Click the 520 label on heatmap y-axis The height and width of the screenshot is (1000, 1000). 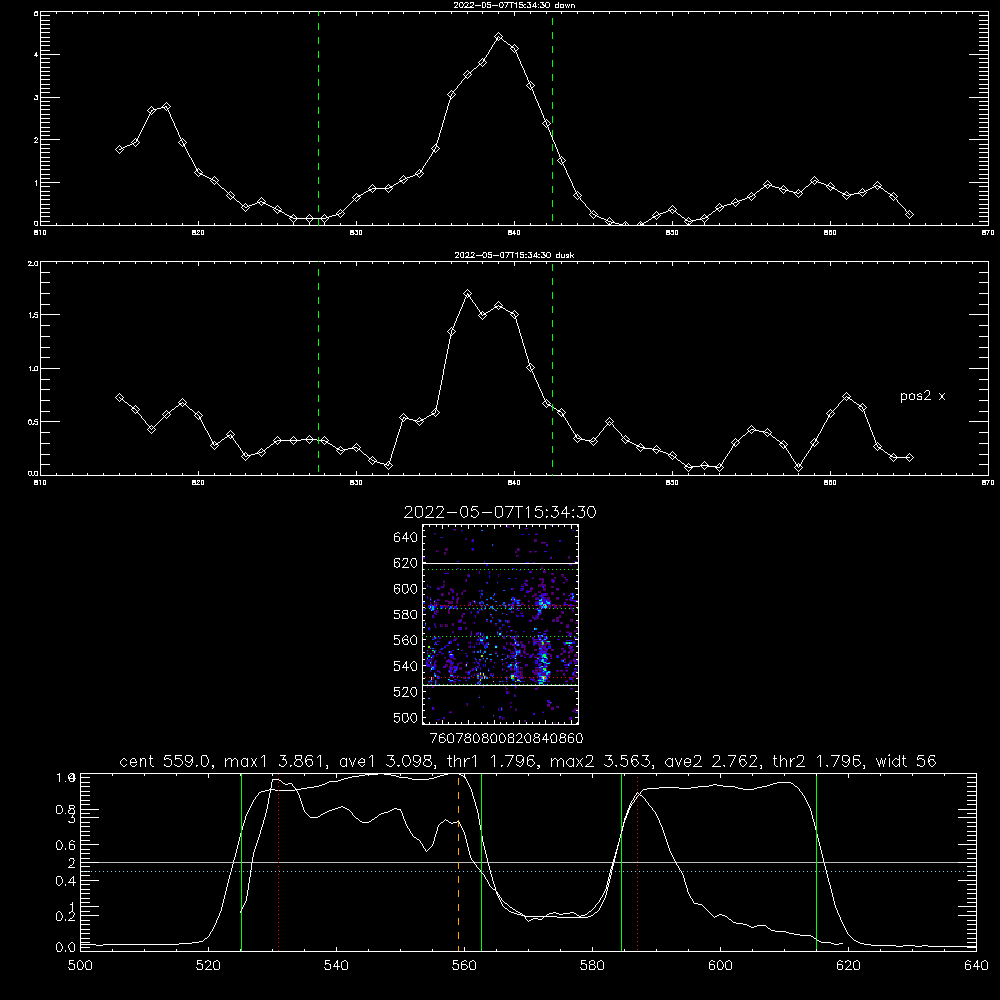coord(405,692)
